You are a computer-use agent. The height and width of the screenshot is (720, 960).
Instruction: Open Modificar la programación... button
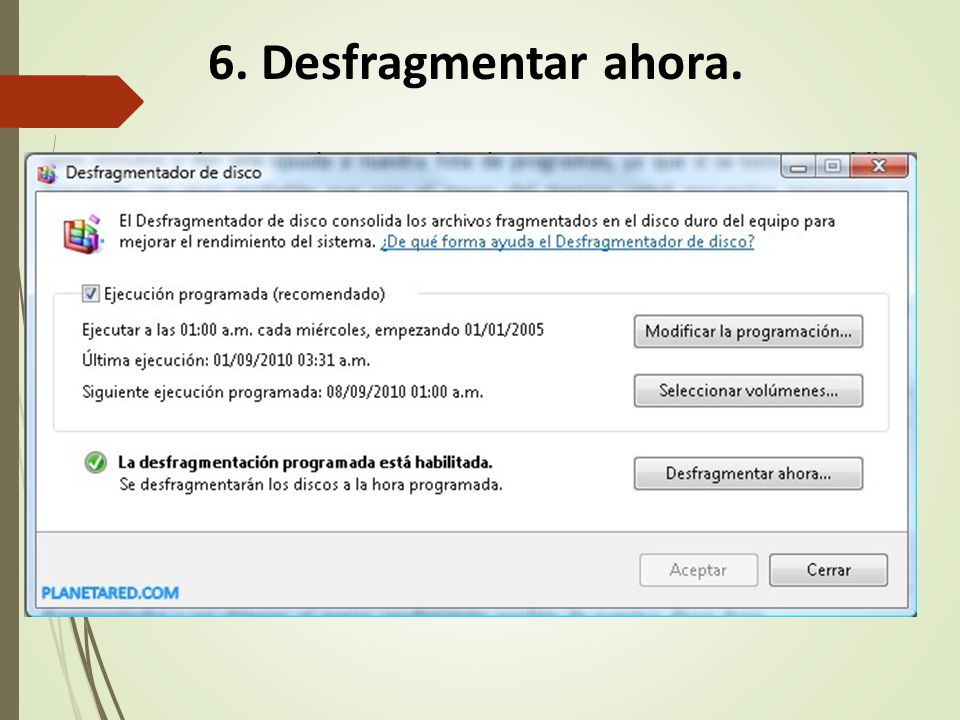748,331
